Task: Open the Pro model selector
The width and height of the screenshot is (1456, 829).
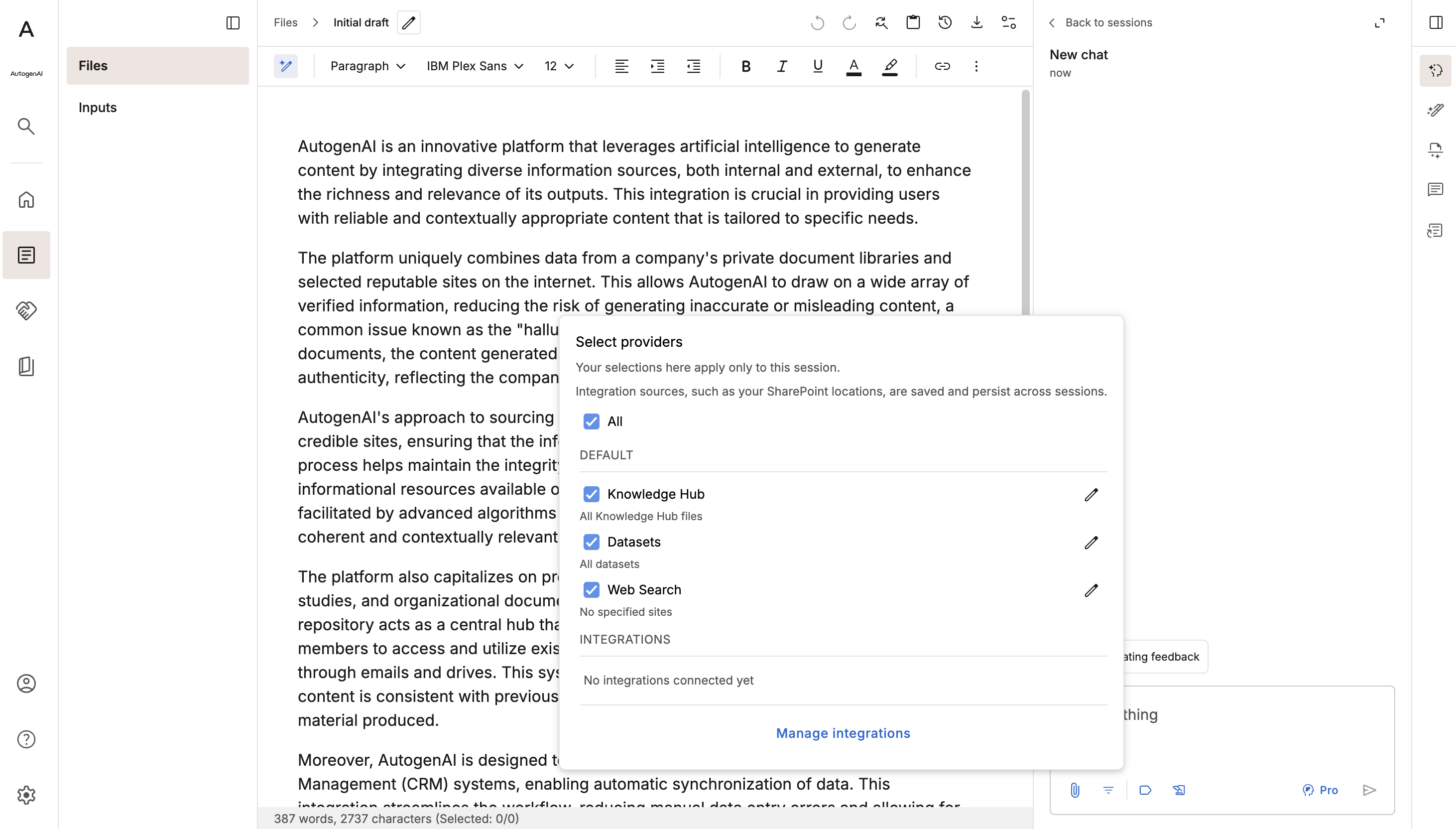Action: (1320, 790)
